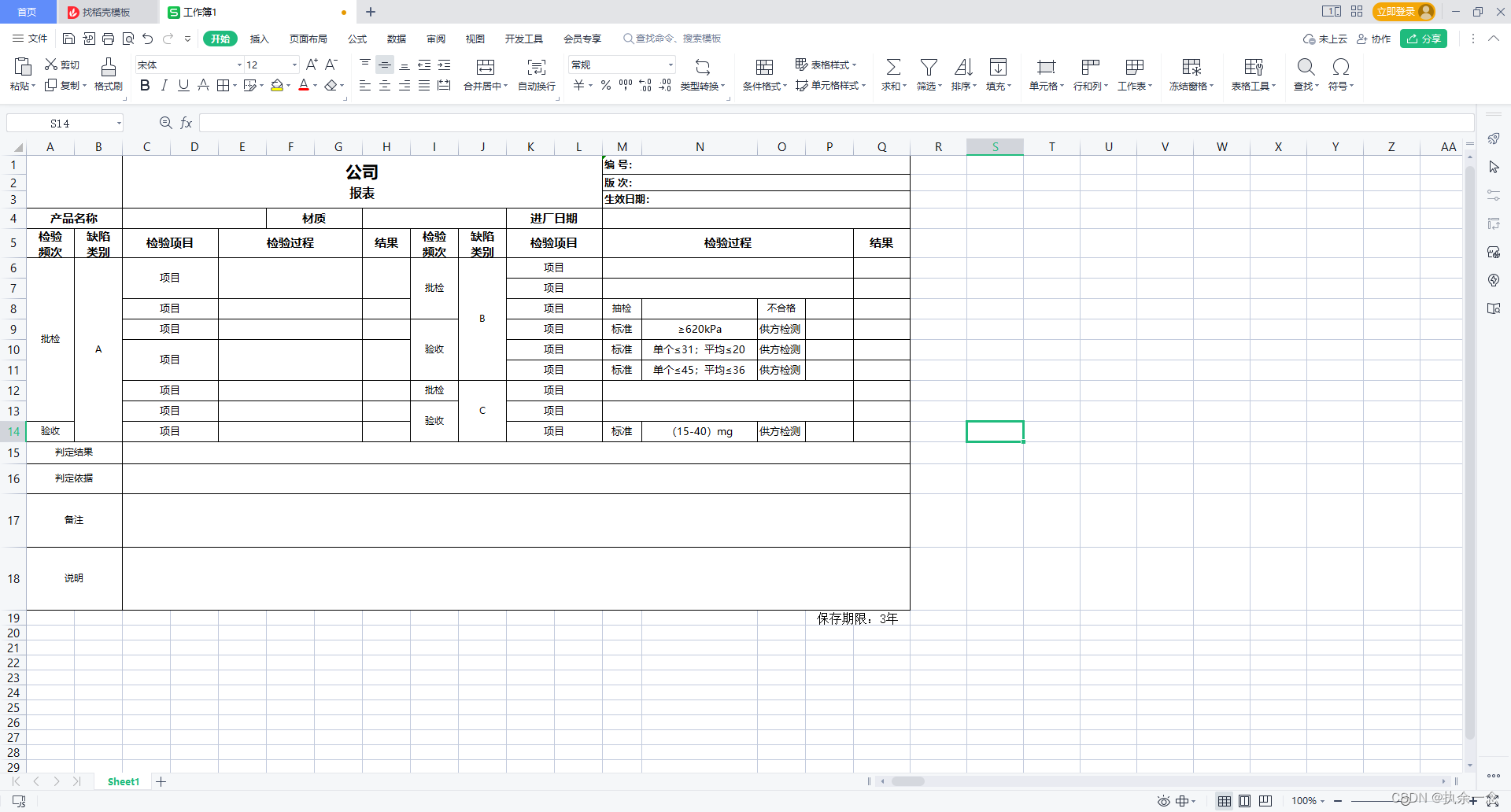Click in the formula bar input
Image resolution: width=1511 pixels, height=812 pixels.
point(836,123)
